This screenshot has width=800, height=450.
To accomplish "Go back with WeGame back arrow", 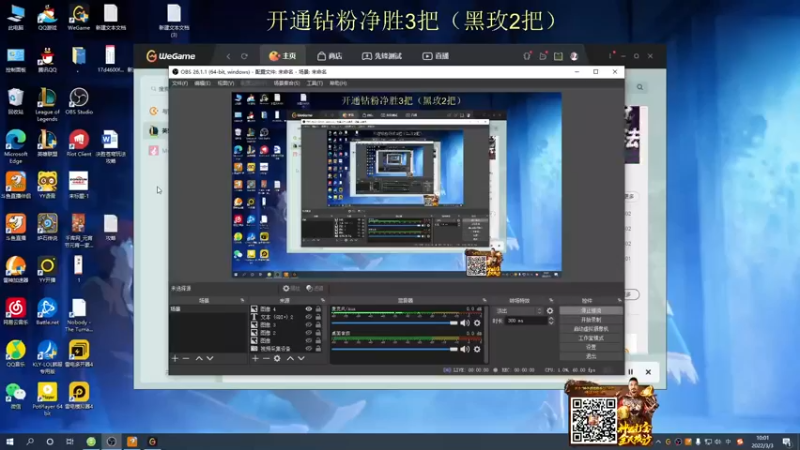I will tap(229, 56).
